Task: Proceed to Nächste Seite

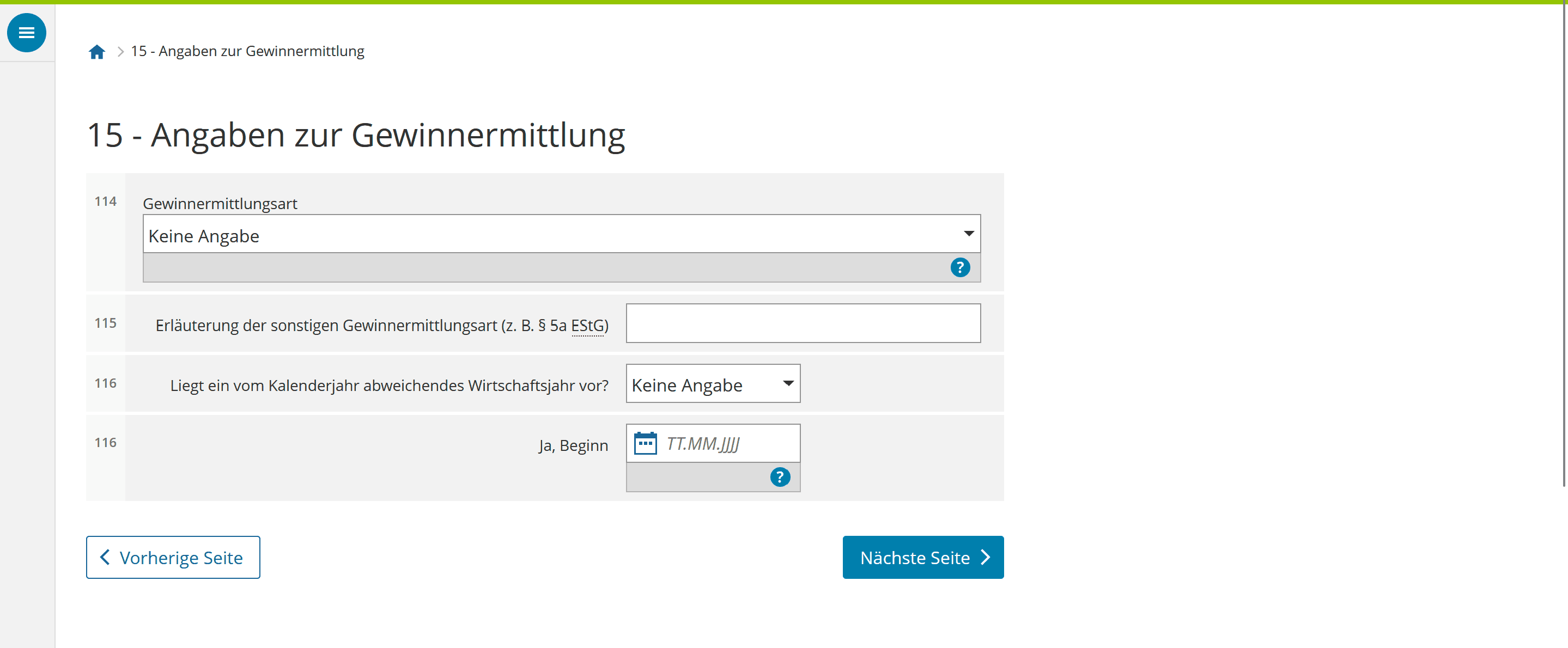Action: click(x=923, y=558)
